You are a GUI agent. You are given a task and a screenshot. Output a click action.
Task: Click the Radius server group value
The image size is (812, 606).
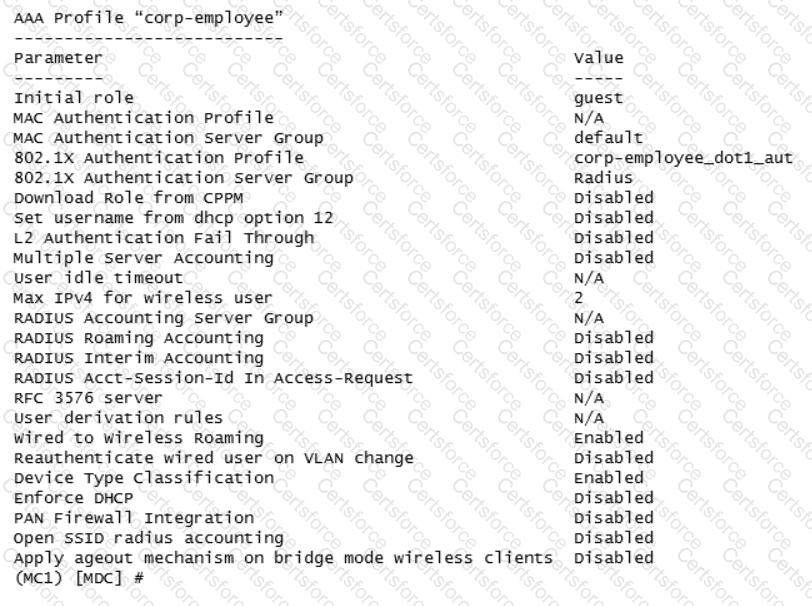pyautogui.click(x=603, y=178)
